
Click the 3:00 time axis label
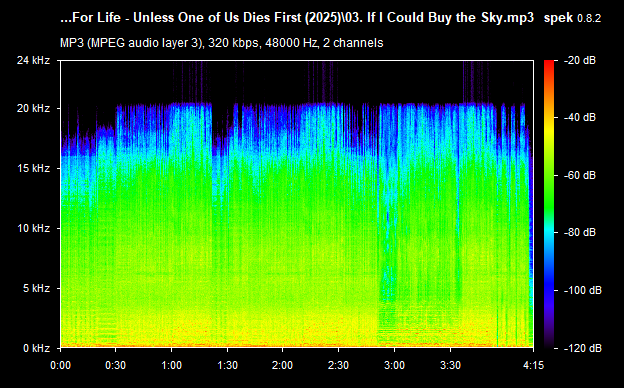[x=394, y=365]
